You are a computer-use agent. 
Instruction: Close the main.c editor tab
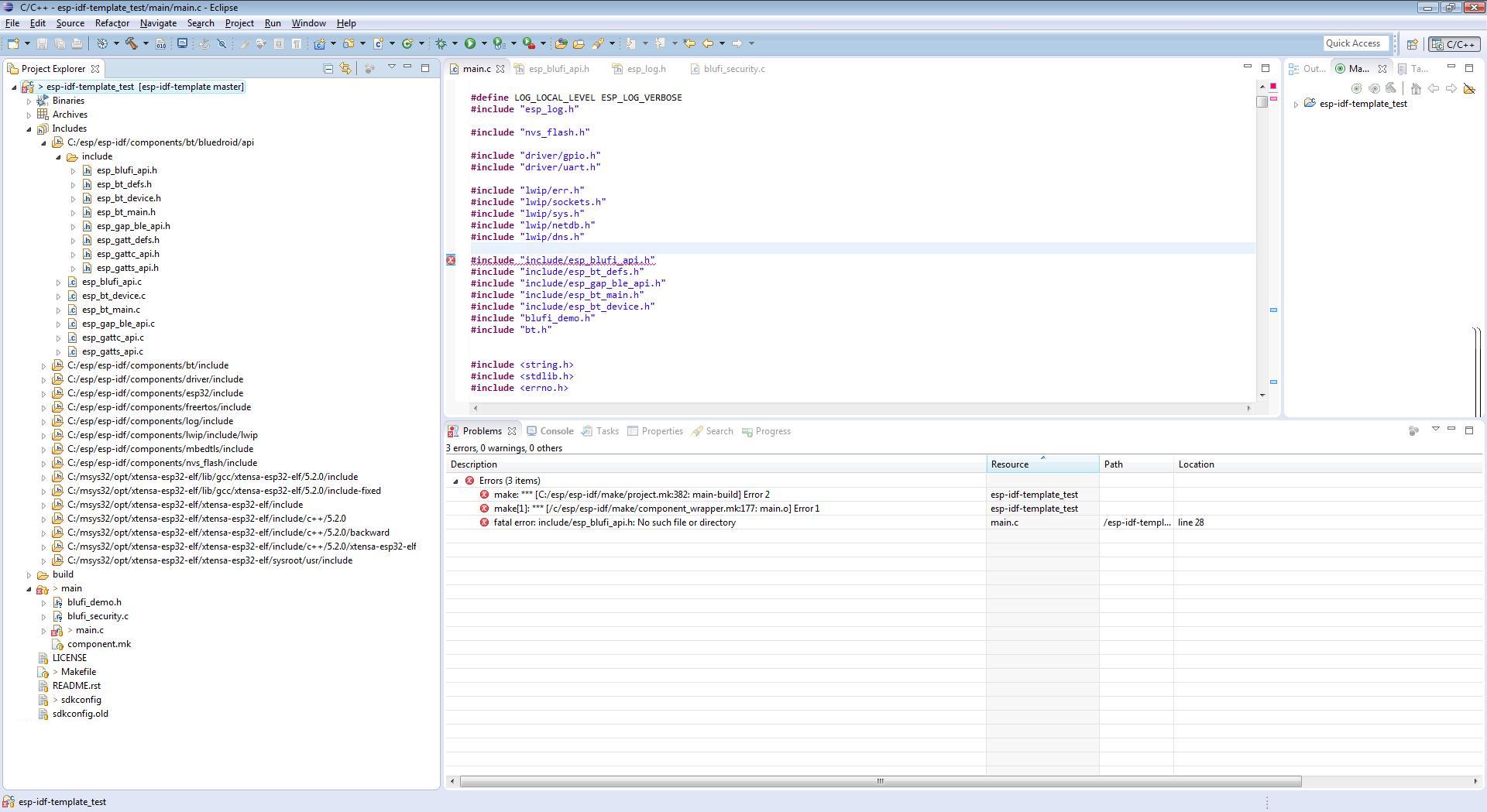coord(500,69)
